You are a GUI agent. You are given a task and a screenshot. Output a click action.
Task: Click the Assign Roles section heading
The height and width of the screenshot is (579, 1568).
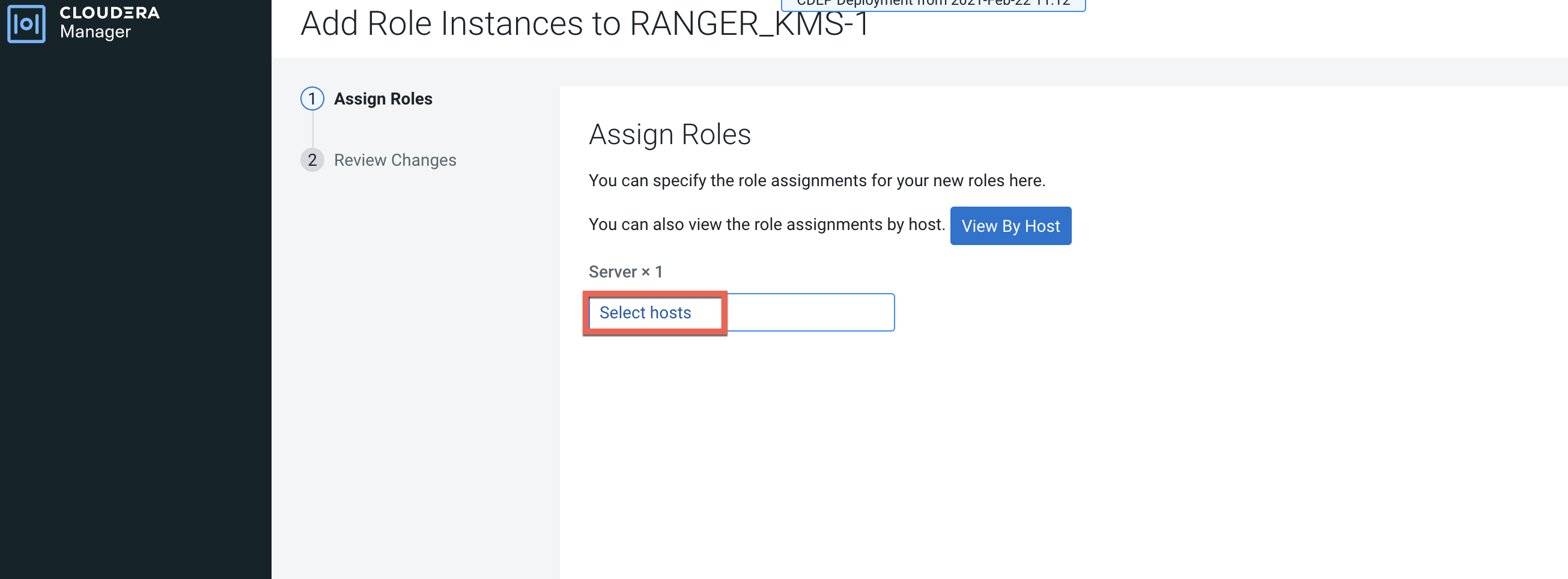tap(670, 135)
